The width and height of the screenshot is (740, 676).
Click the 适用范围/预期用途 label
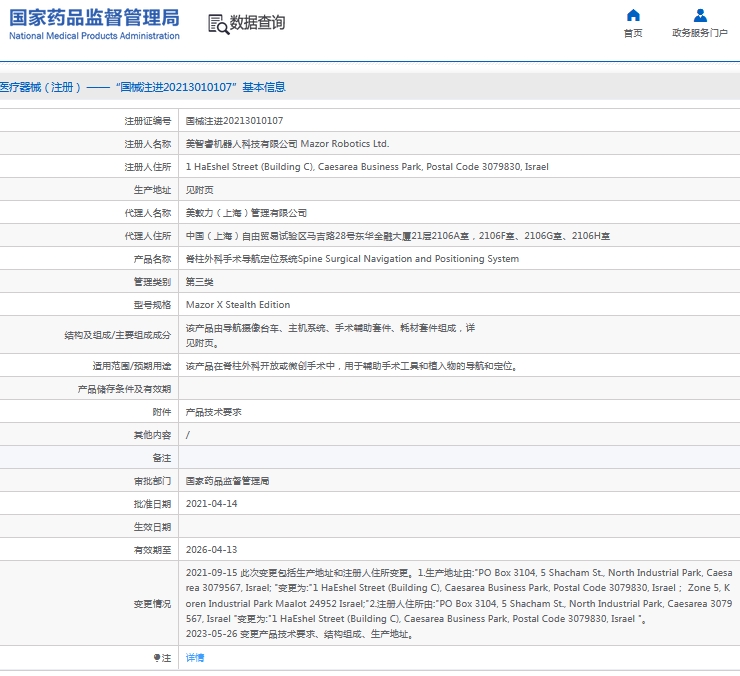click(x=132, y=366)
